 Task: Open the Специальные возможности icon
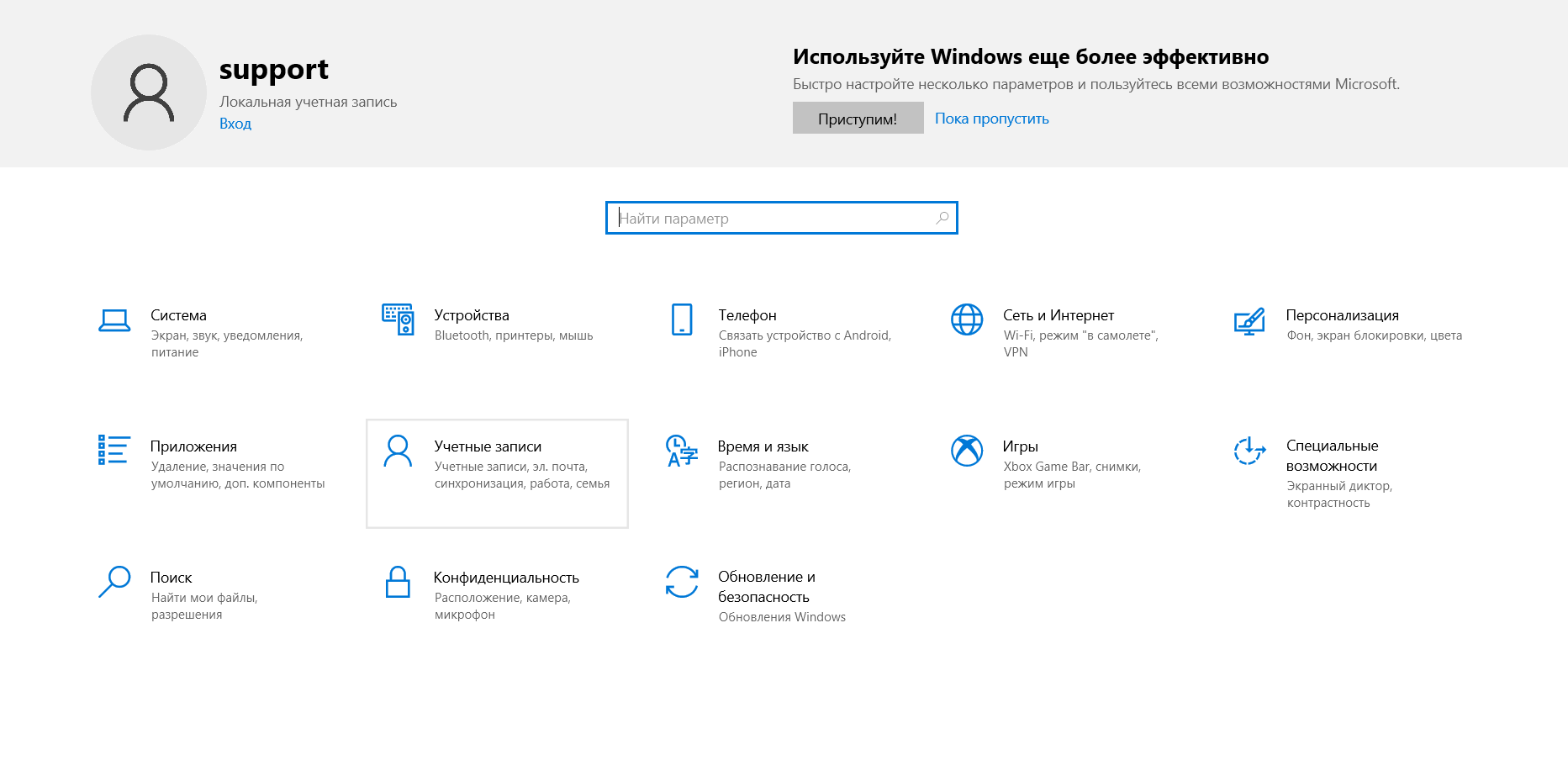1249,451
